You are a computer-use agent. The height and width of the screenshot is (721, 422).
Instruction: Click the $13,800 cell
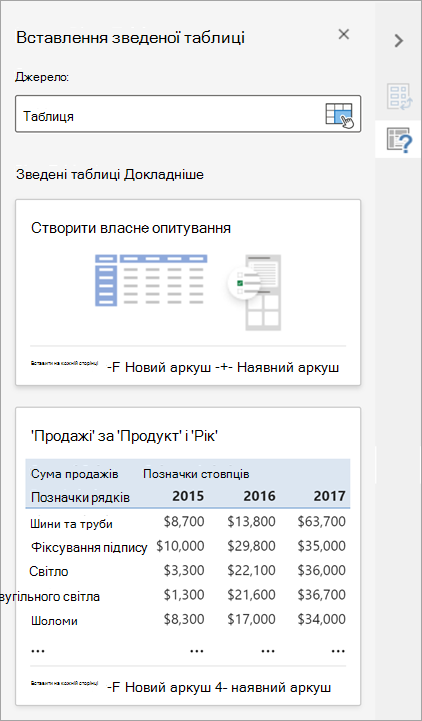pyautogui.click(x=251, y=521)
